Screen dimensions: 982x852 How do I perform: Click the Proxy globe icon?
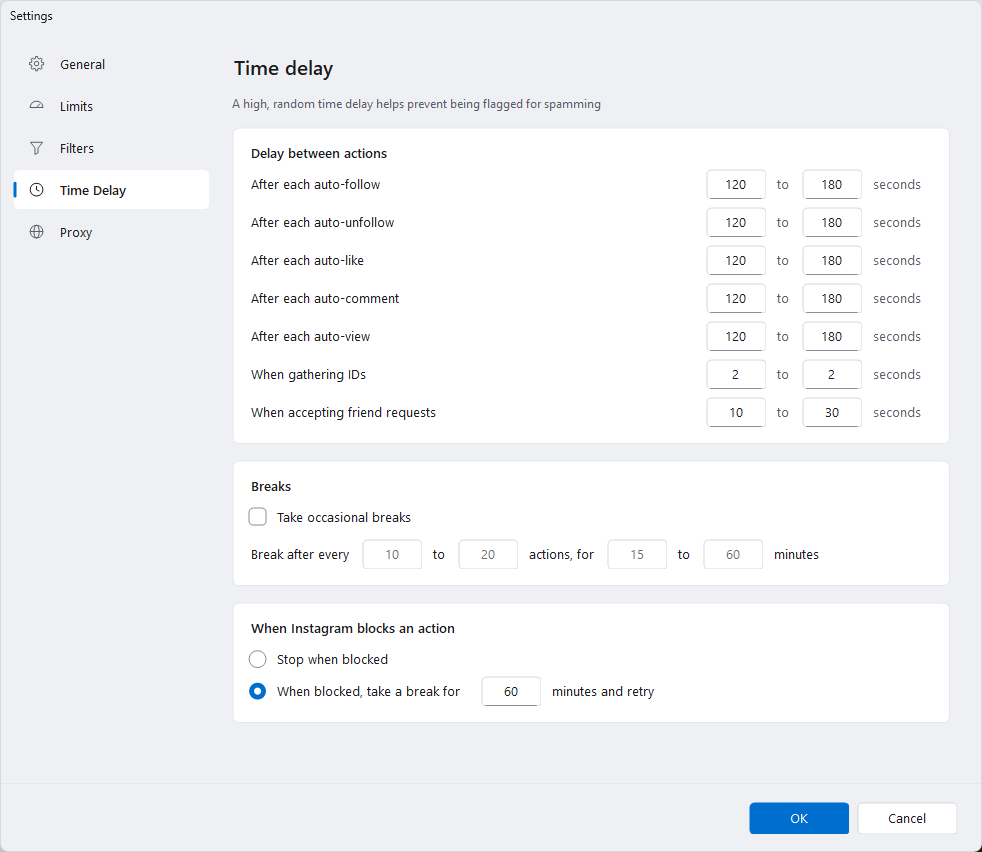tap(36, 232)
